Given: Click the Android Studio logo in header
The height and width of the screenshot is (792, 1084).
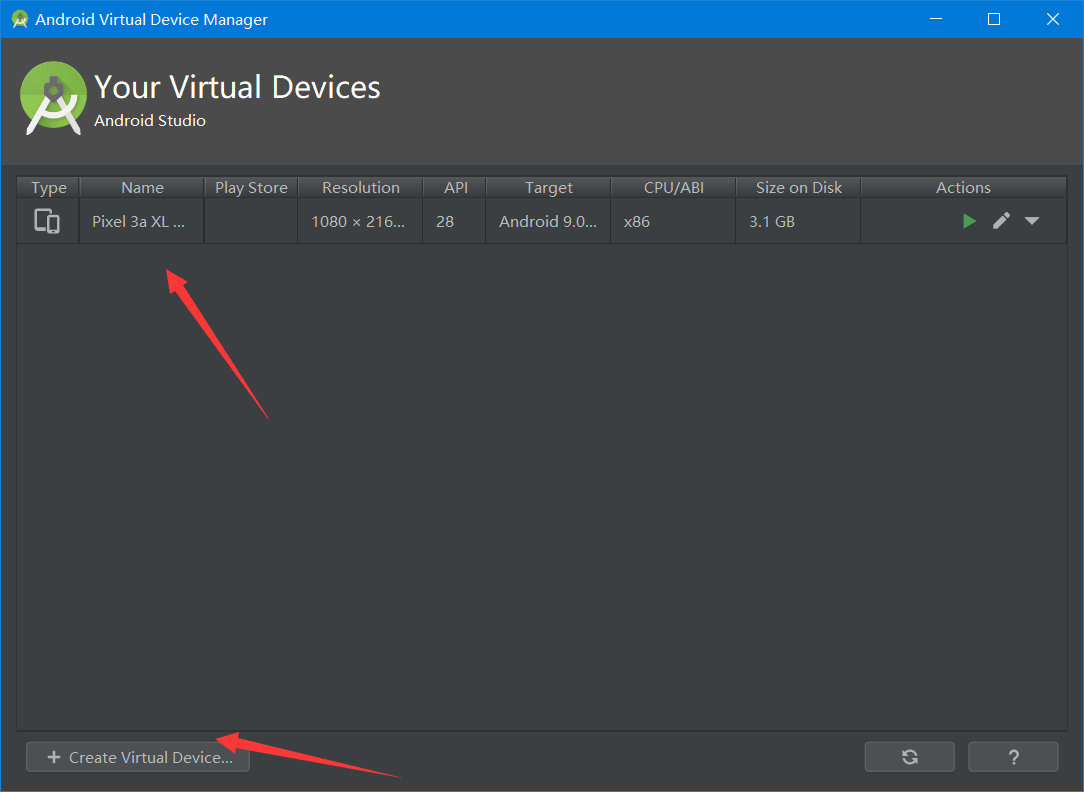Looking at the screenshot, I should [x=53, y=98].
